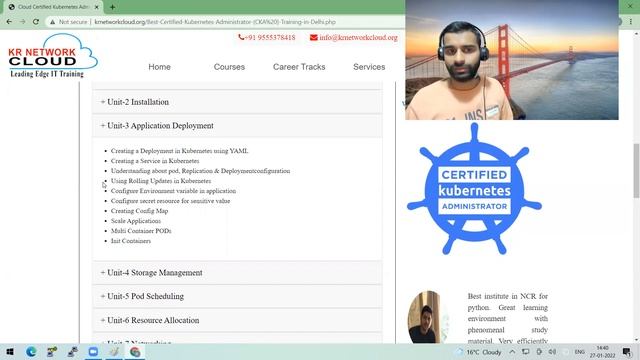Open the Courses menu item
The width and height of the screenshot is (640, 360).
click(229, 67)
